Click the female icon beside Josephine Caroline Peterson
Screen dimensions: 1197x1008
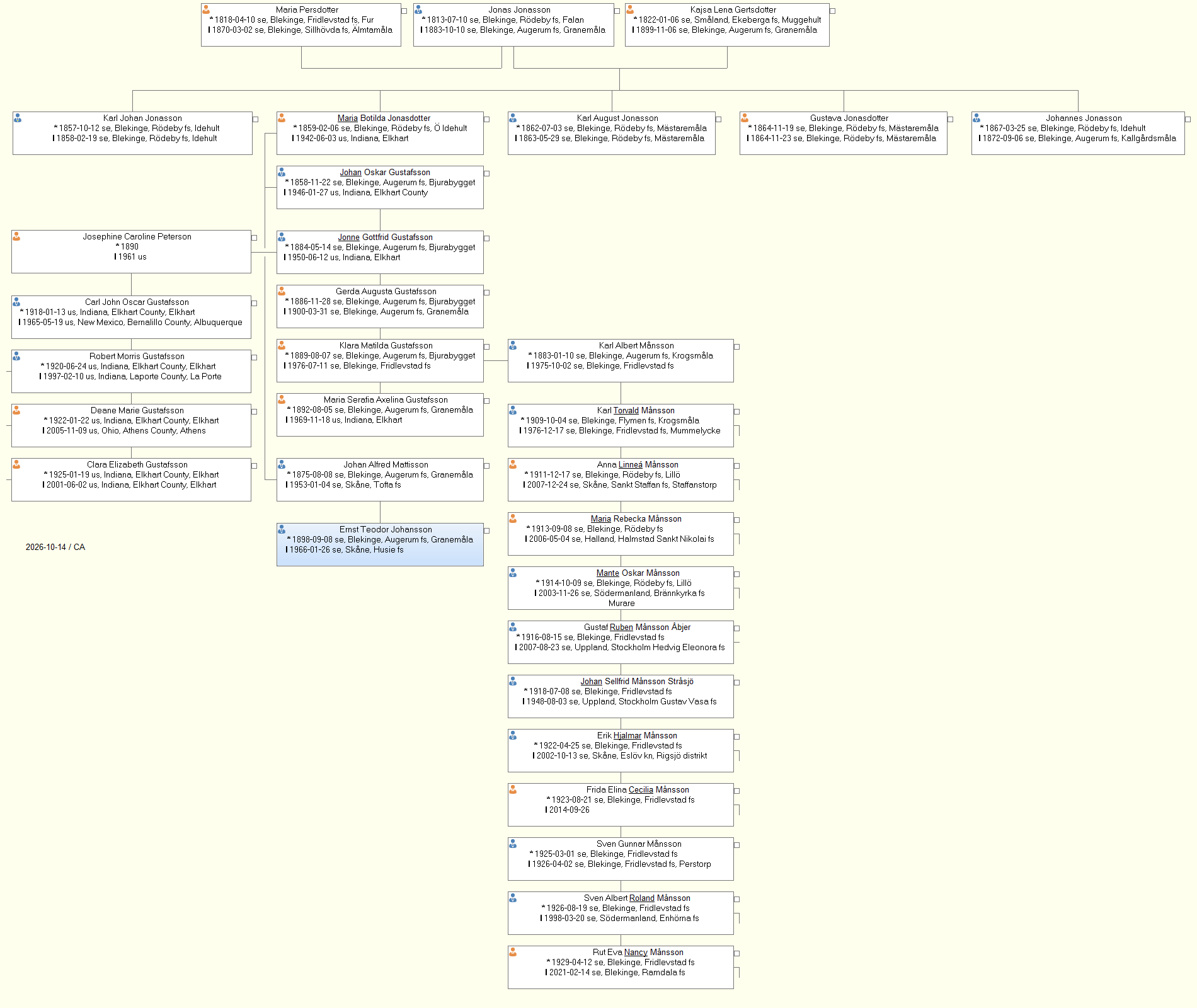click(16, 236)
